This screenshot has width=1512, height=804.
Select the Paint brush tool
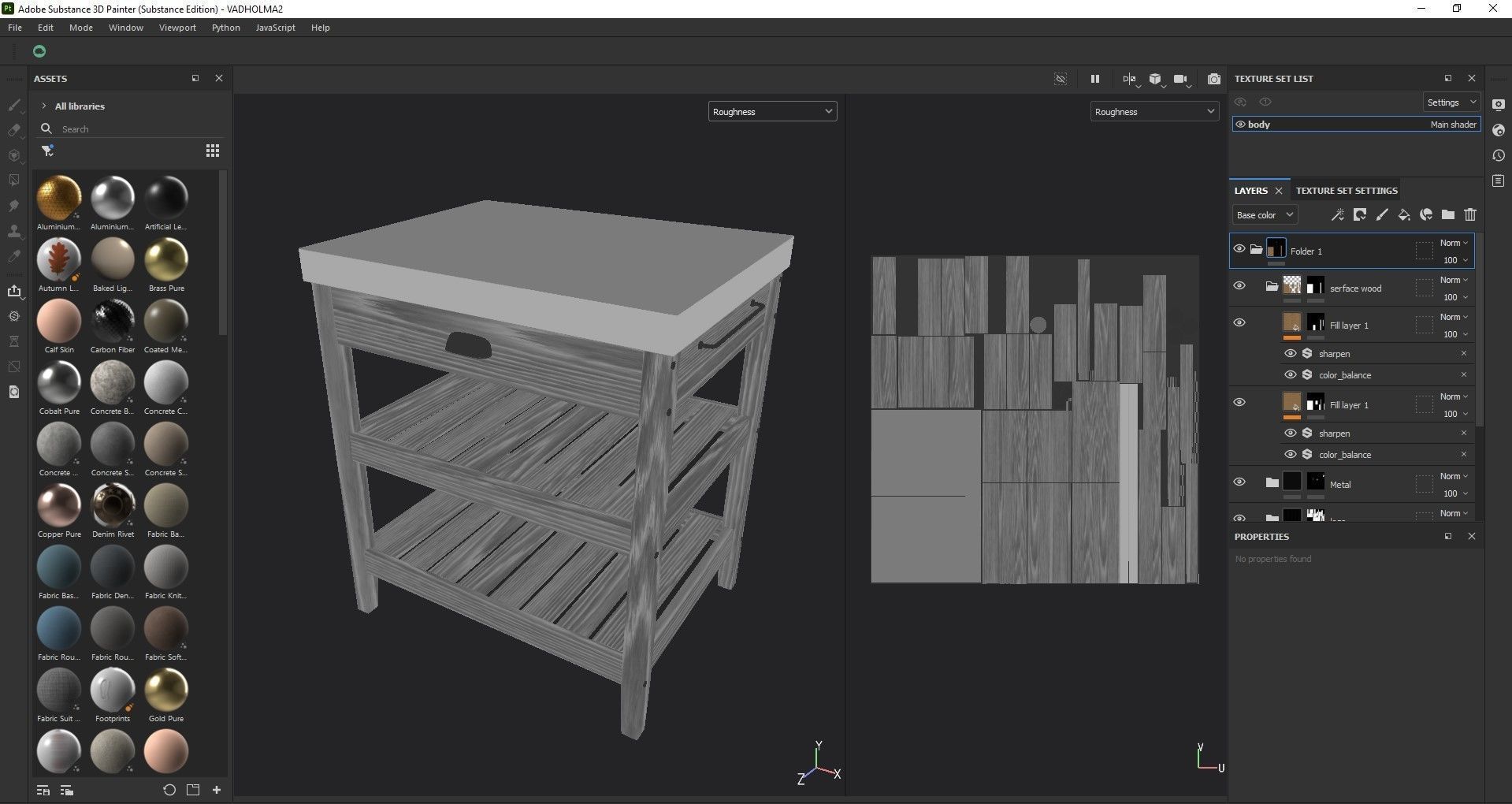[14, 105]
